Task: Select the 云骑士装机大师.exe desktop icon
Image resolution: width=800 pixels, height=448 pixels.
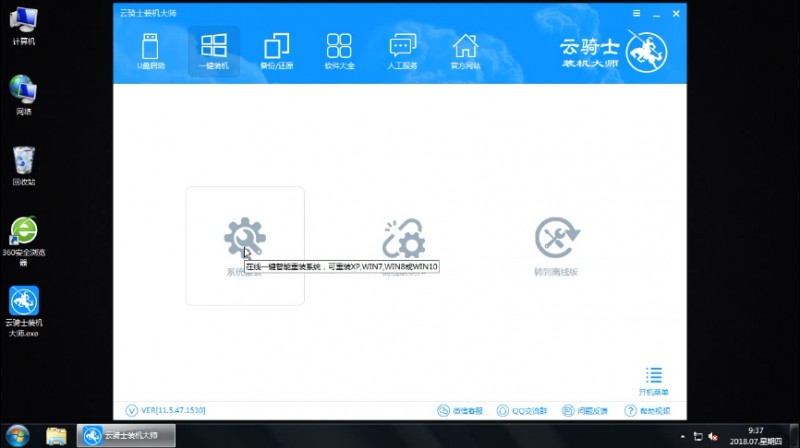Action: point(23,311)
